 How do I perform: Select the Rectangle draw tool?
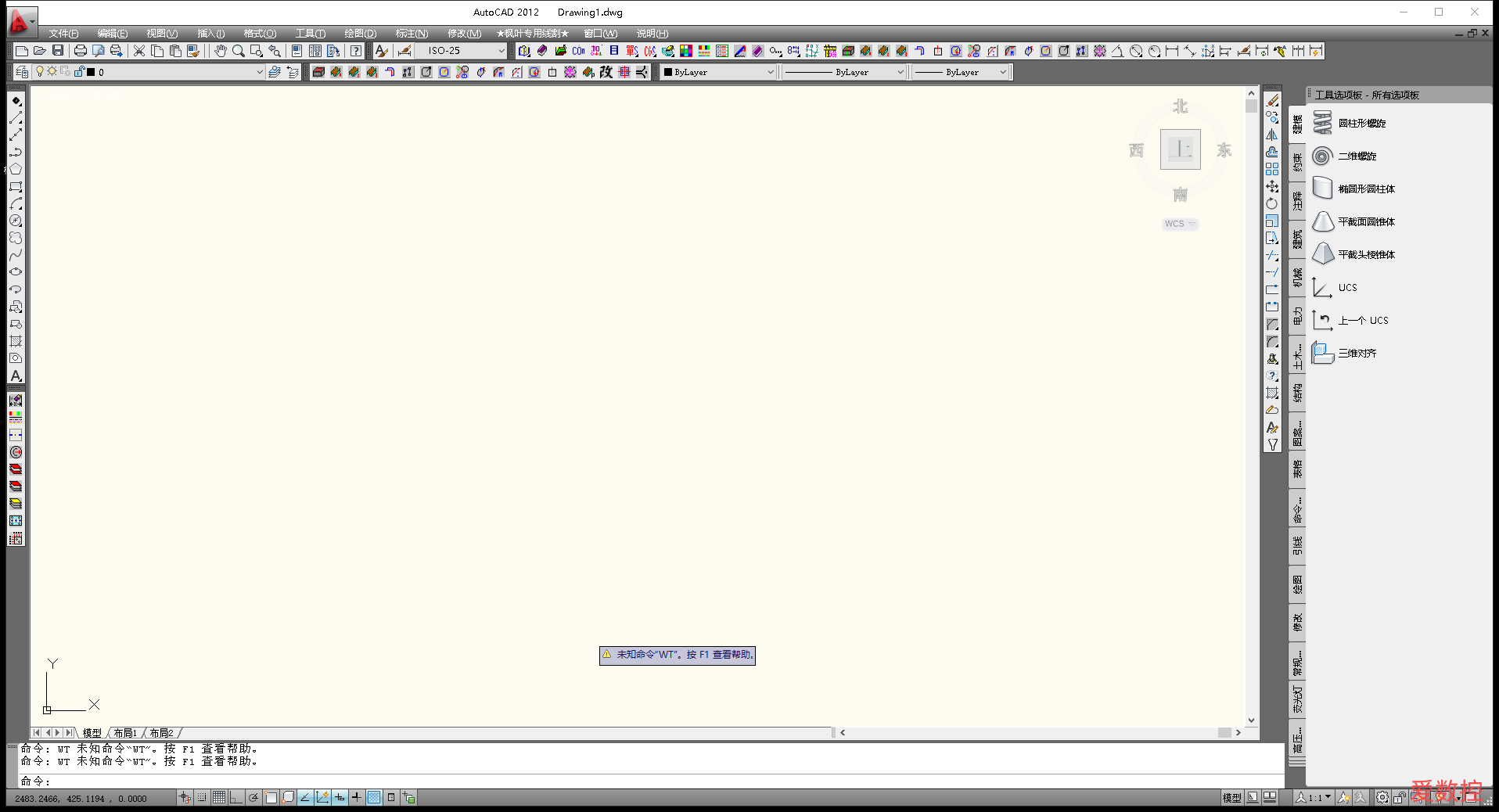coord(16,187)
